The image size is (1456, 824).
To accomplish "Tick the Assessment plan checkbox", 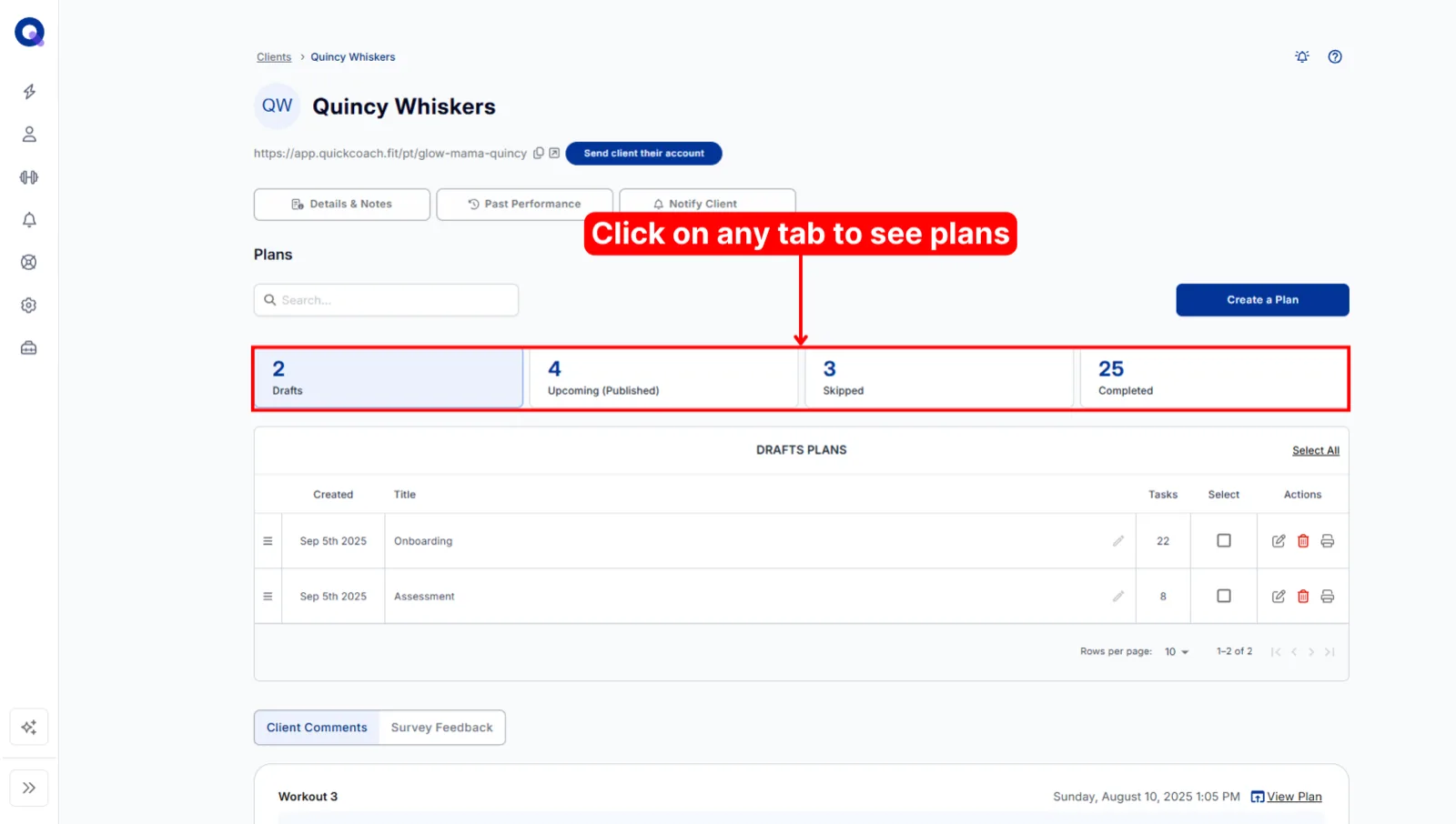I will pos(1224,597).
